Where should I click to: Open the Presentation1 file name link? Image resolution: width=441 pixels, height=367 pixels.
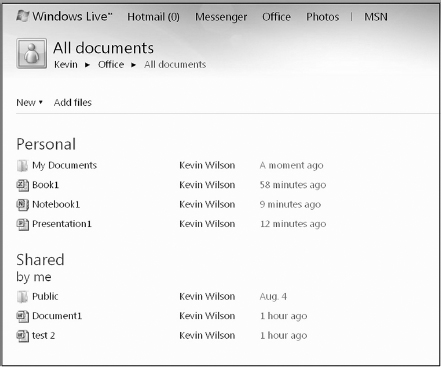pos(62,224)
